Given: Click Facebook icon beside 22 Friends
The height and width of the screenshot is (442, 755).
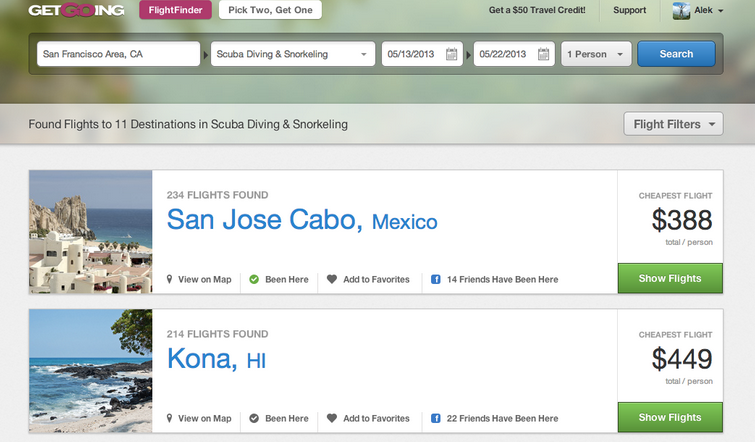Looking at the screenshot, I should pyautogui.click(x=436, y=419).
